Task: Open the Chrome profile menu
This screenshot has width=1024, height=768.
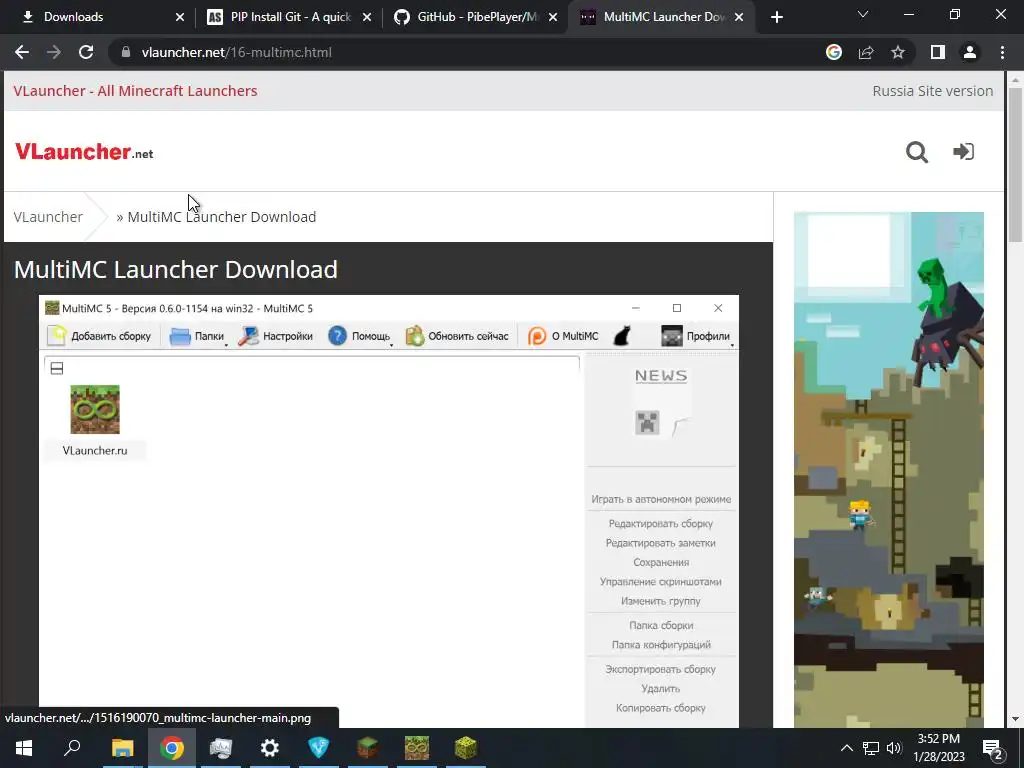Action: click(x=970, y=52)
